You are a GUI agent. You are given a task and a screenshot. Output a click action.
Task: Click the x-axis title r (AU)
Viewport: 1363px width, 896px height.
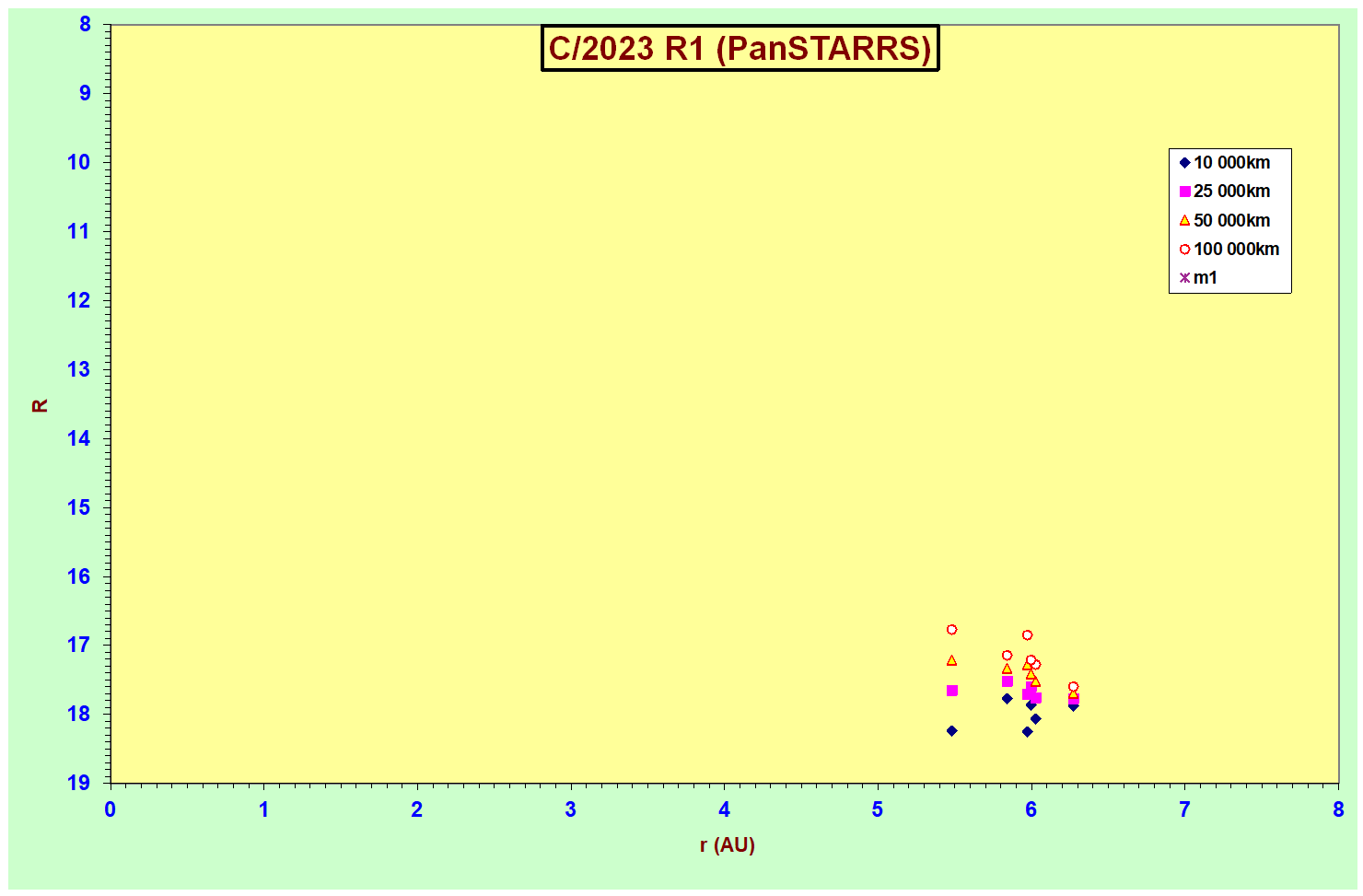pyautogui.click(x=727, y=844)
